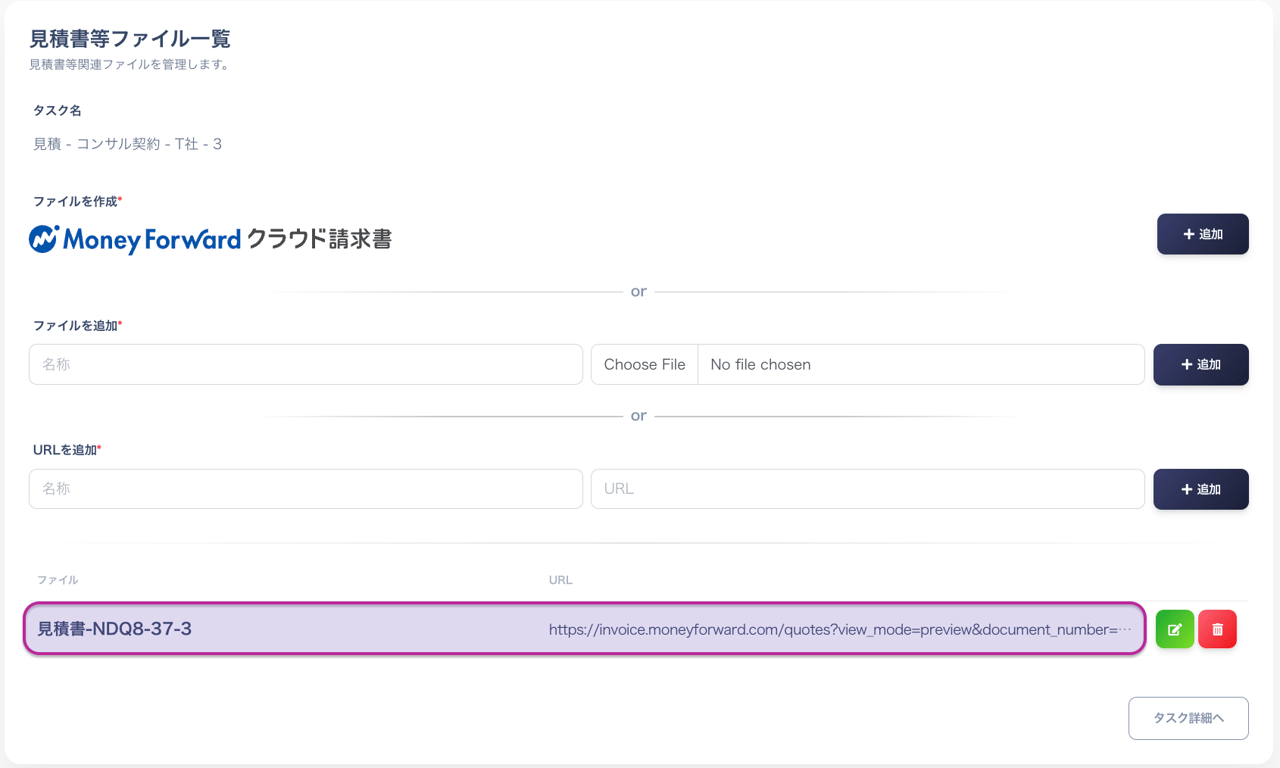Image resolution: width=1280 pixels, height=768 pixels.
Task: Click the No file chosen text
Action: 761,365
